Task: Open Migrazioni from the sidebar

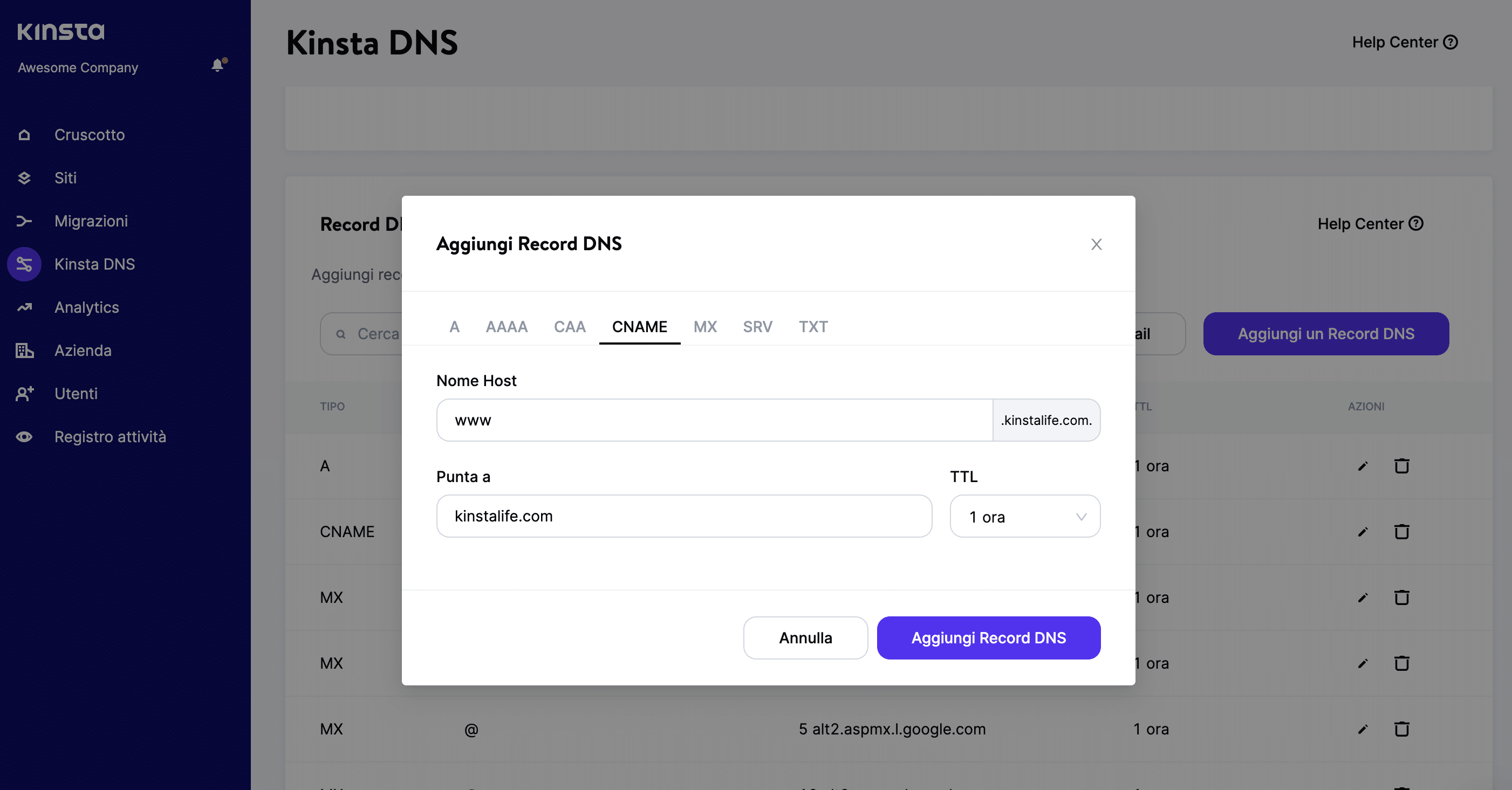Action: (x=91, y=221)
